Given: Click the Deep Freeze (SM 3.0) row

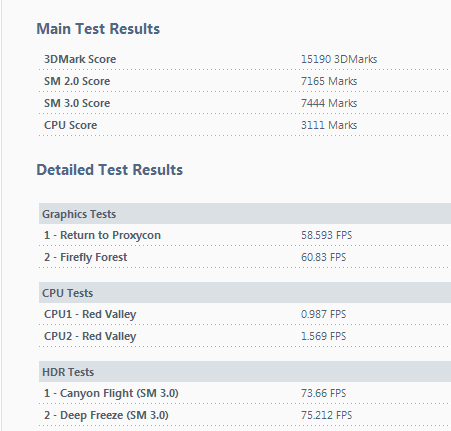Looking at the screenshot, I should (245, 415).
